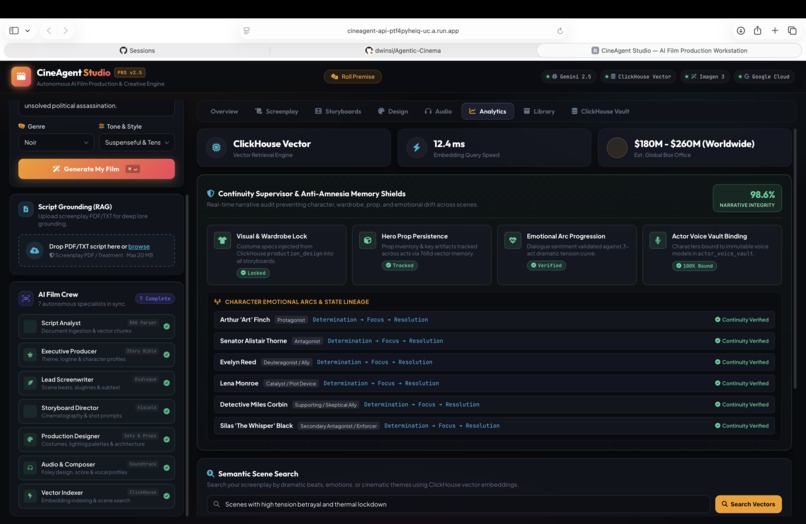Click the Storyboard Director green checkmark
The image size is (806, 524).
coord(167,411)
